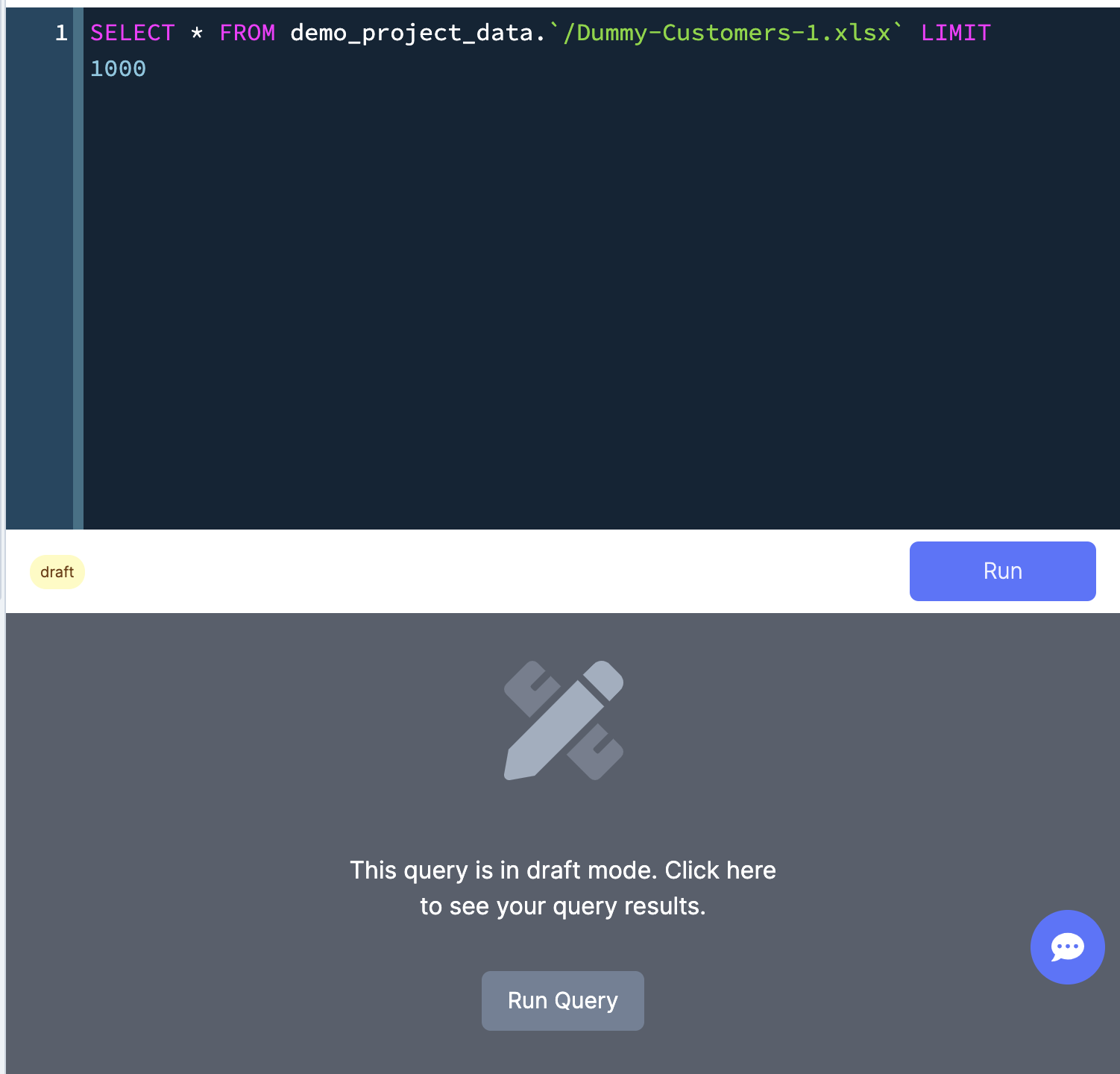Click the SELECT keyword in the editor
The height and width of the screenshot is (1074, 1120).
pyautogui.click(x=132, y=33)
